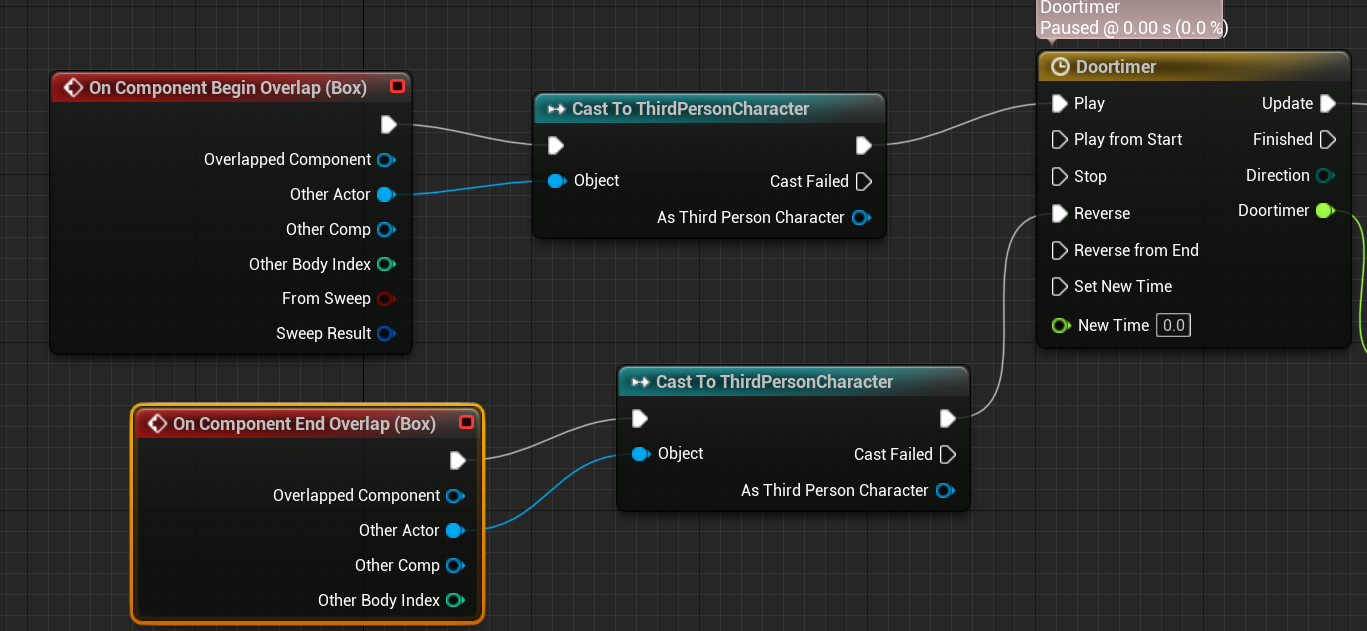Screen dimensions: 1367x631
Task: Click exec output pin of upper Cast node
Action: [864, 146]
